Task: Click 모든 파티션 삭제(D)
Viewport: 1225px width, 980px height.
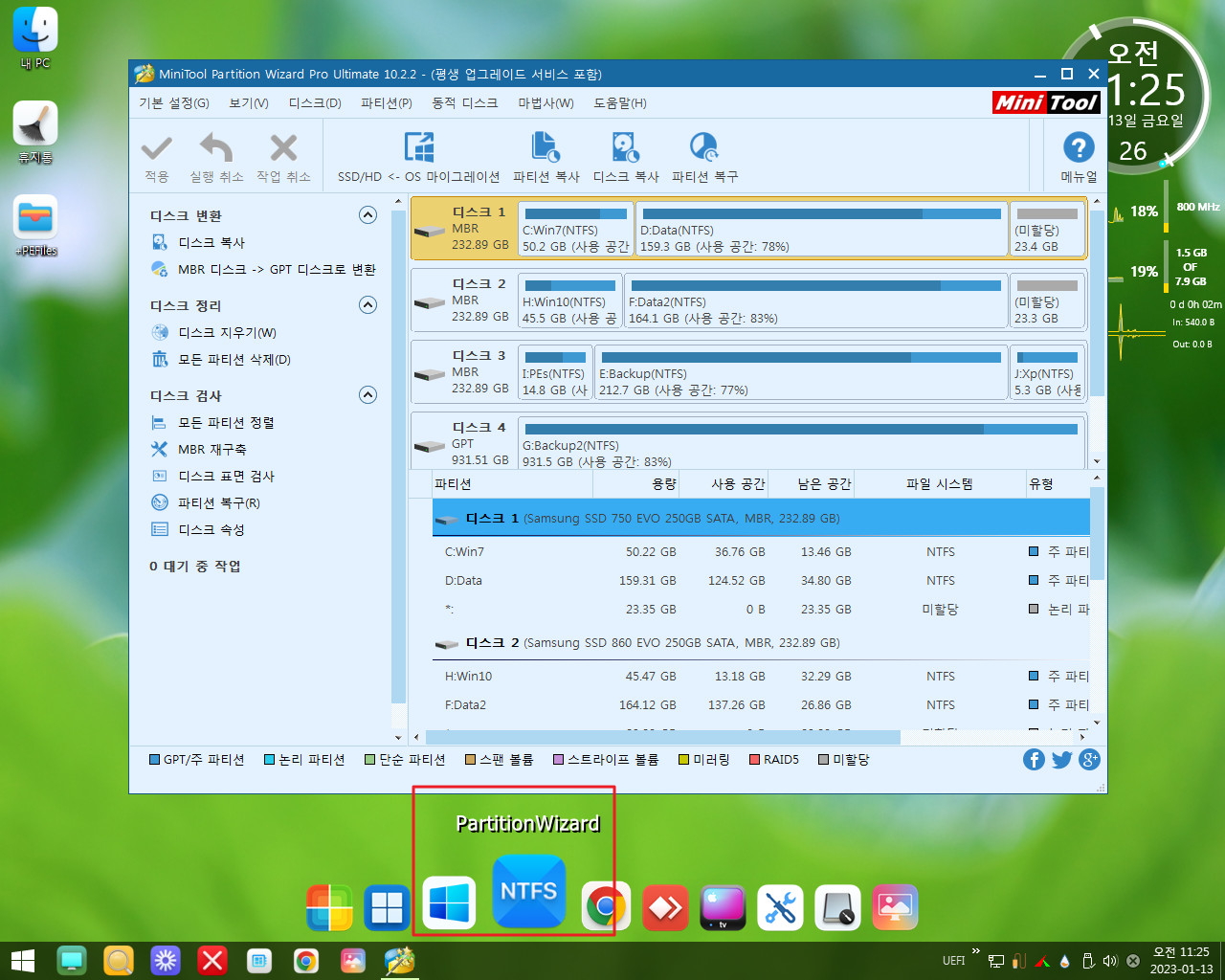Action: click(234, 359)
